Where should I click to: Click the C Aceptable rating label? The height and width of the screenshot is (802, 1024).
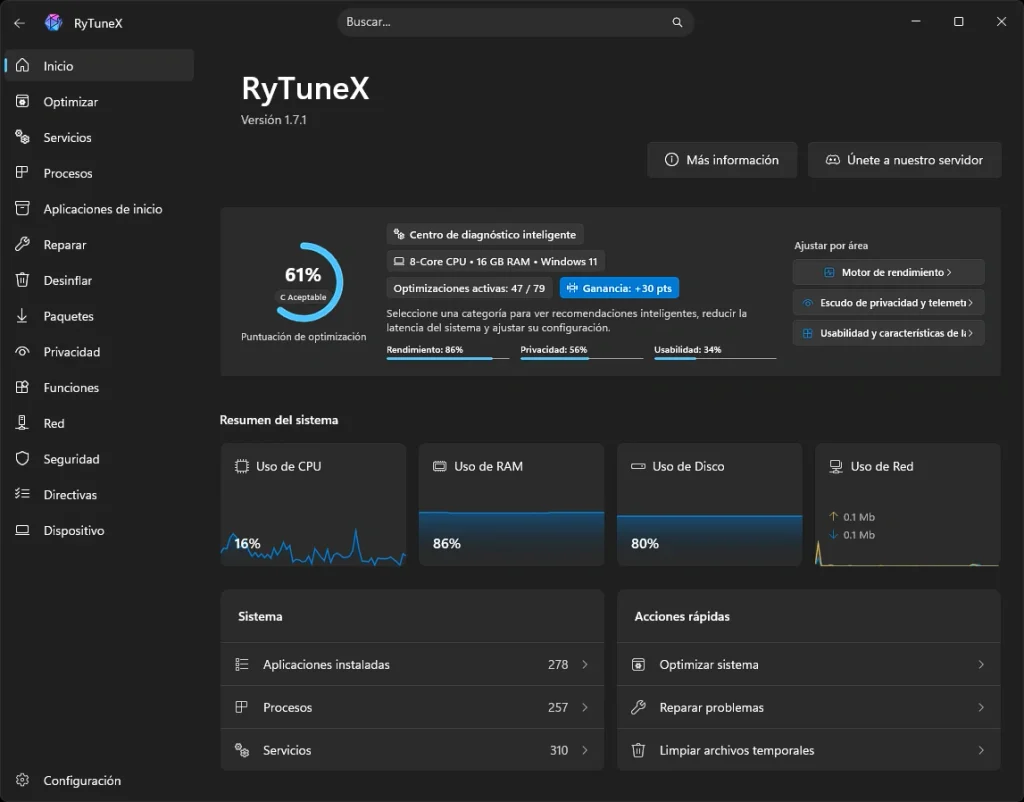[x=303, y=297]
